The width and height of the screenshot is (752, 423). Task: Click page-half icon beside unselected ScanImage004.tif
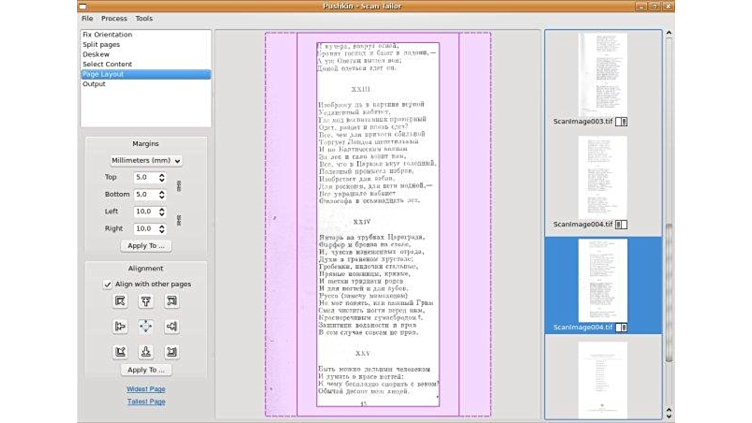621,224
